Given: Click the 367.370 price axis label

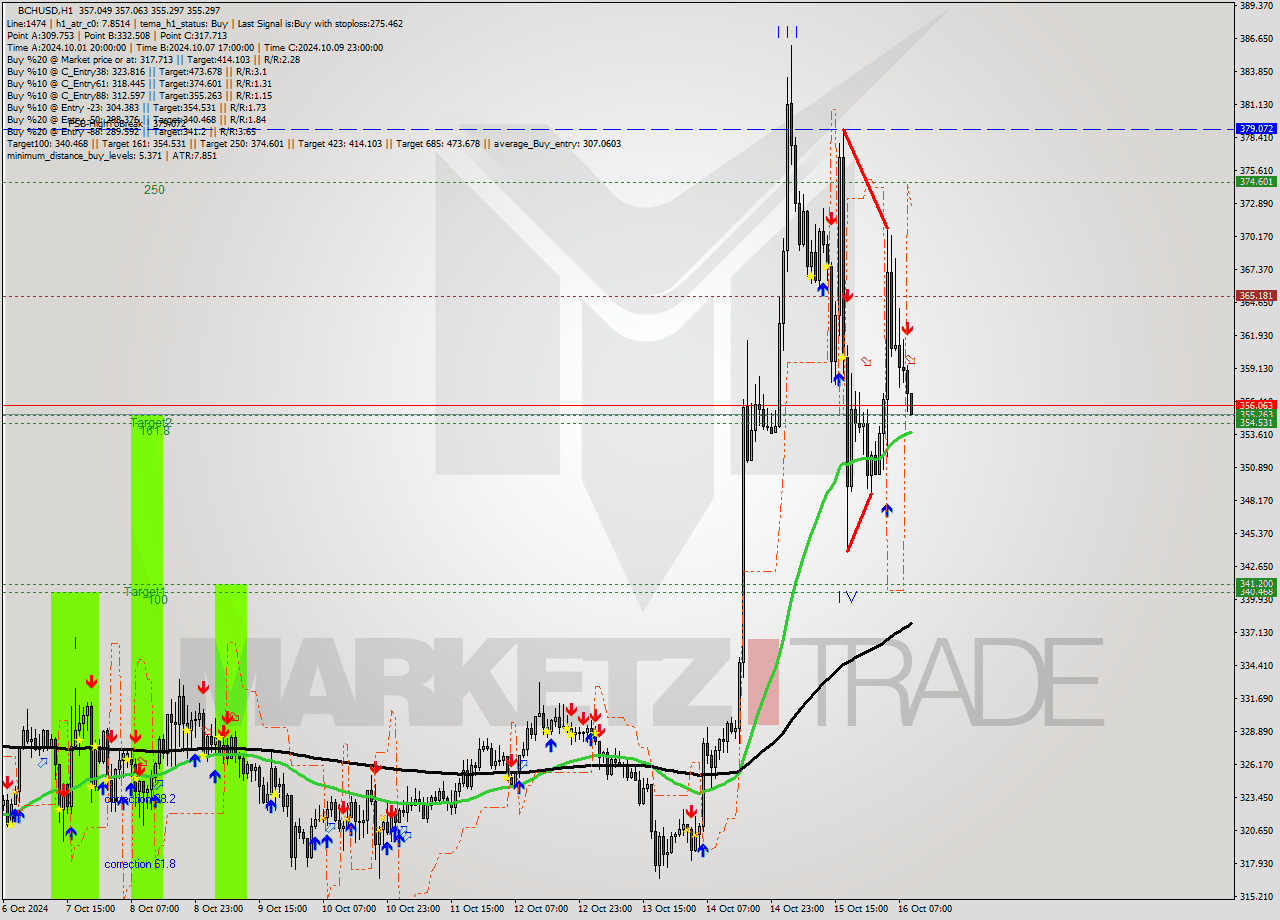Looking at the screenshot, I should click(1256, 270).
